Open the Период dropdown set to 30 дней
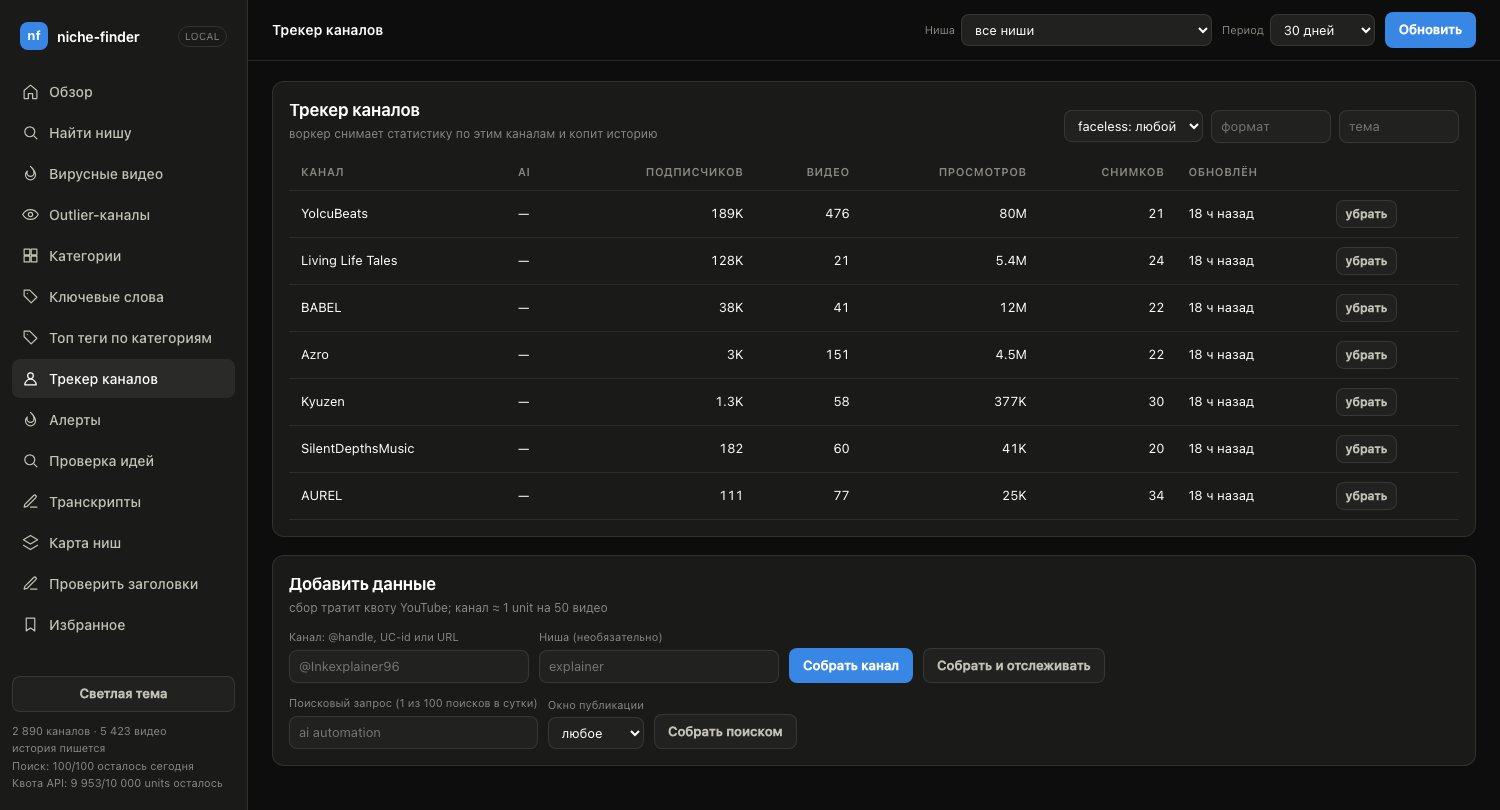This screenshot has height=810, width=1500. pos(1322,30)
